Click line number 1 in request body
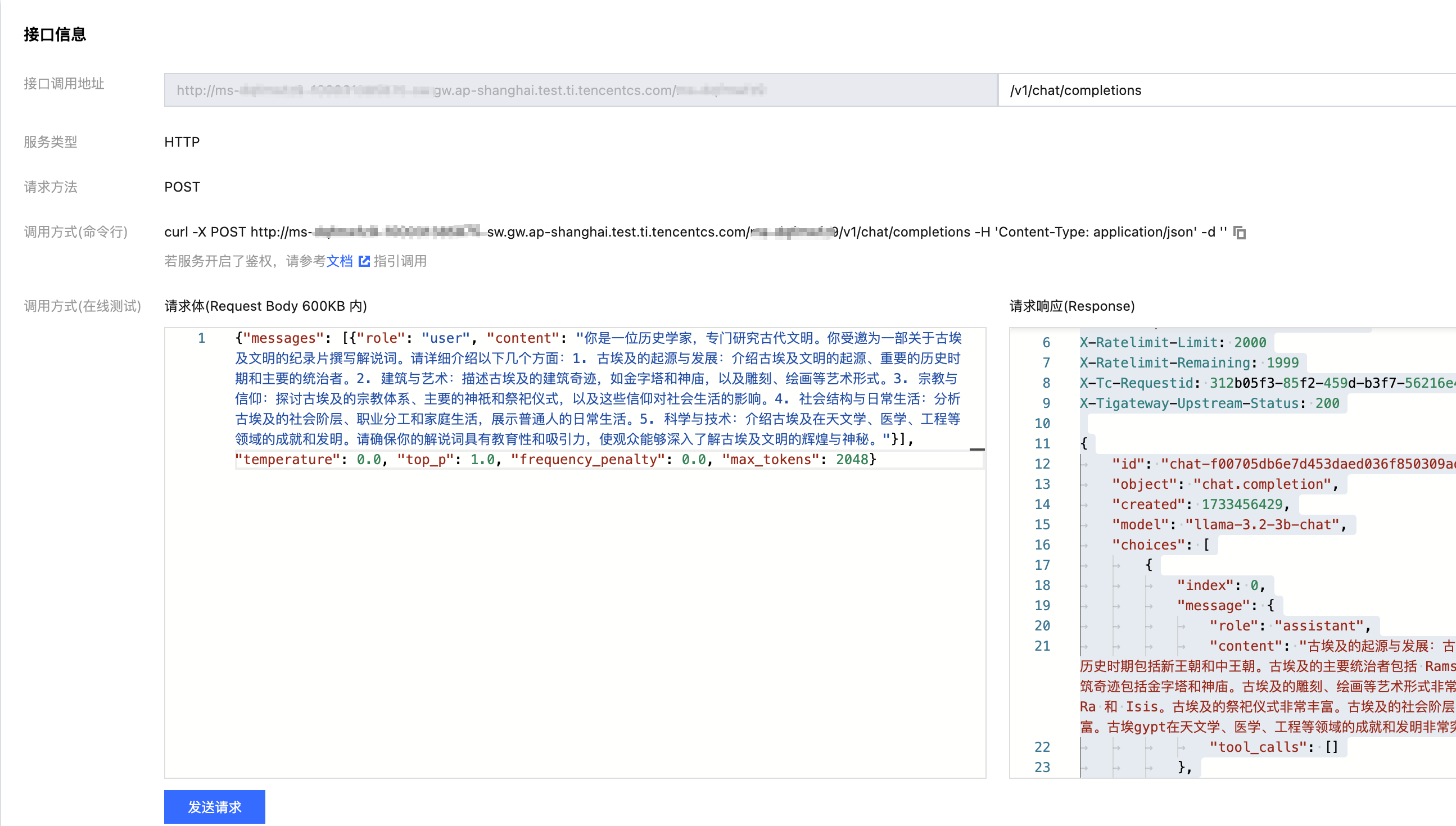This screenshot has width=1456, height=826. click(201, 338)
